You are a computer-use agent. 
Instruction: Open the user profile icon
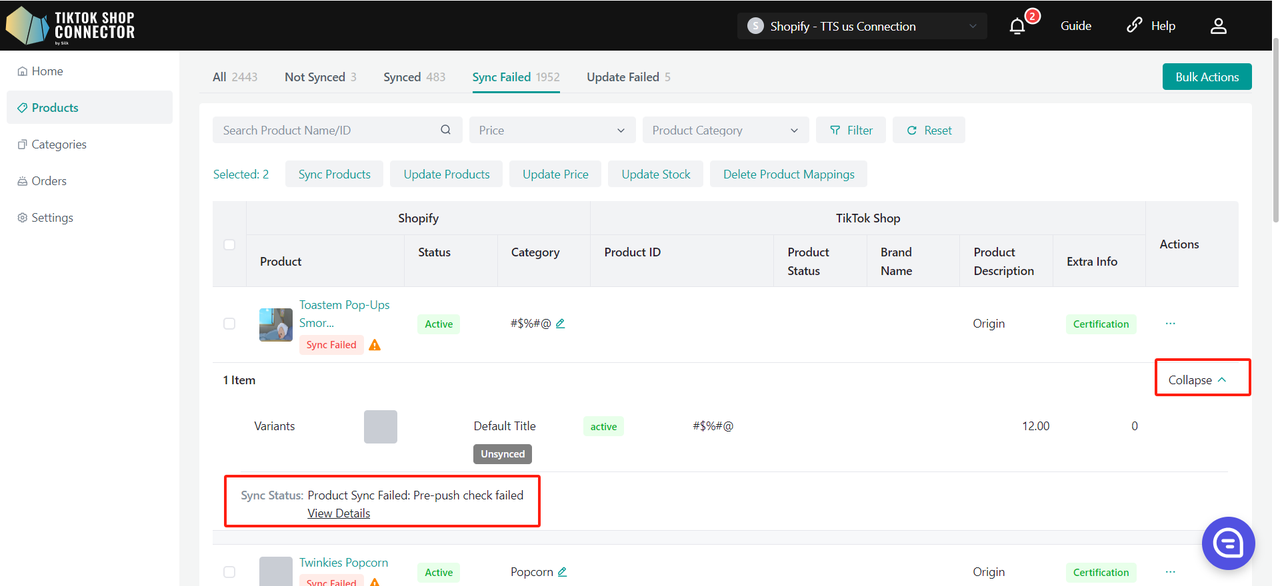(x=1218, y=26)
